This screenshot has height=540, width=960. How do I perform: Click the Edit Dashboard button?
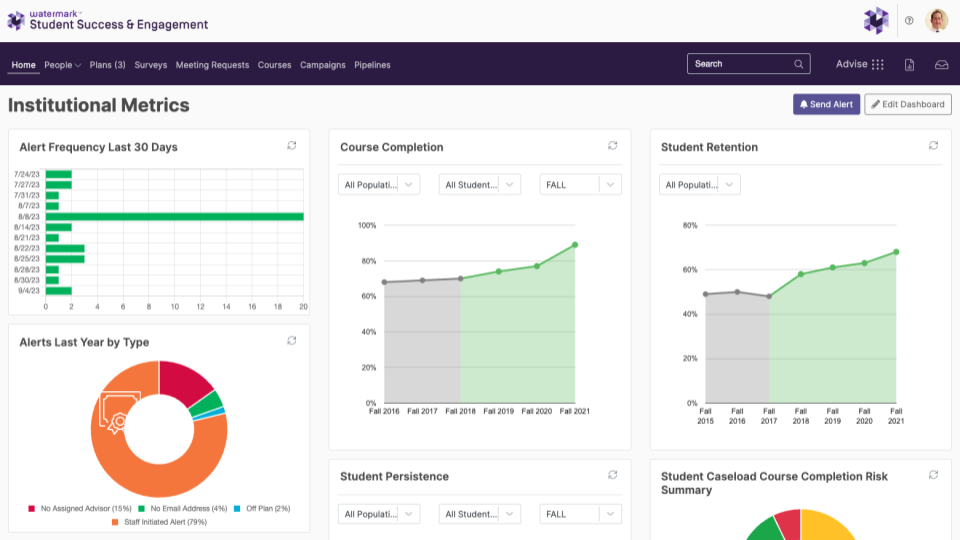[x=908, y=104]
